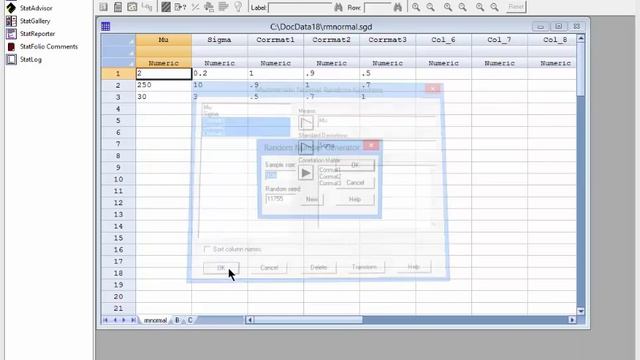
Task: Click the hatched graphics options toolbar icon
Action: pos(166,7)
